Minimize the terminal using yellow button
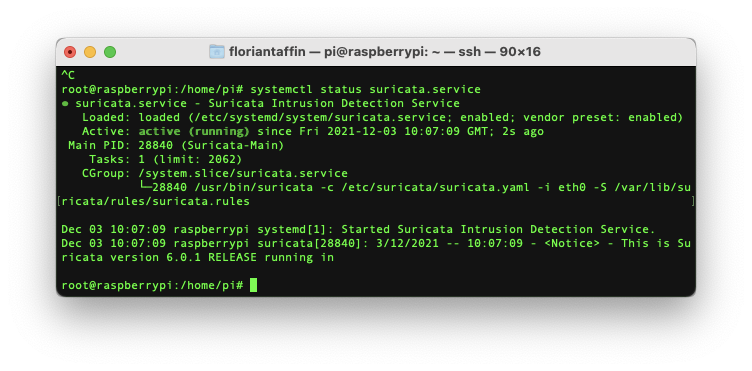The height and width of the screenshot is (371, 752). pyautogui.click(x=90, y=52)
